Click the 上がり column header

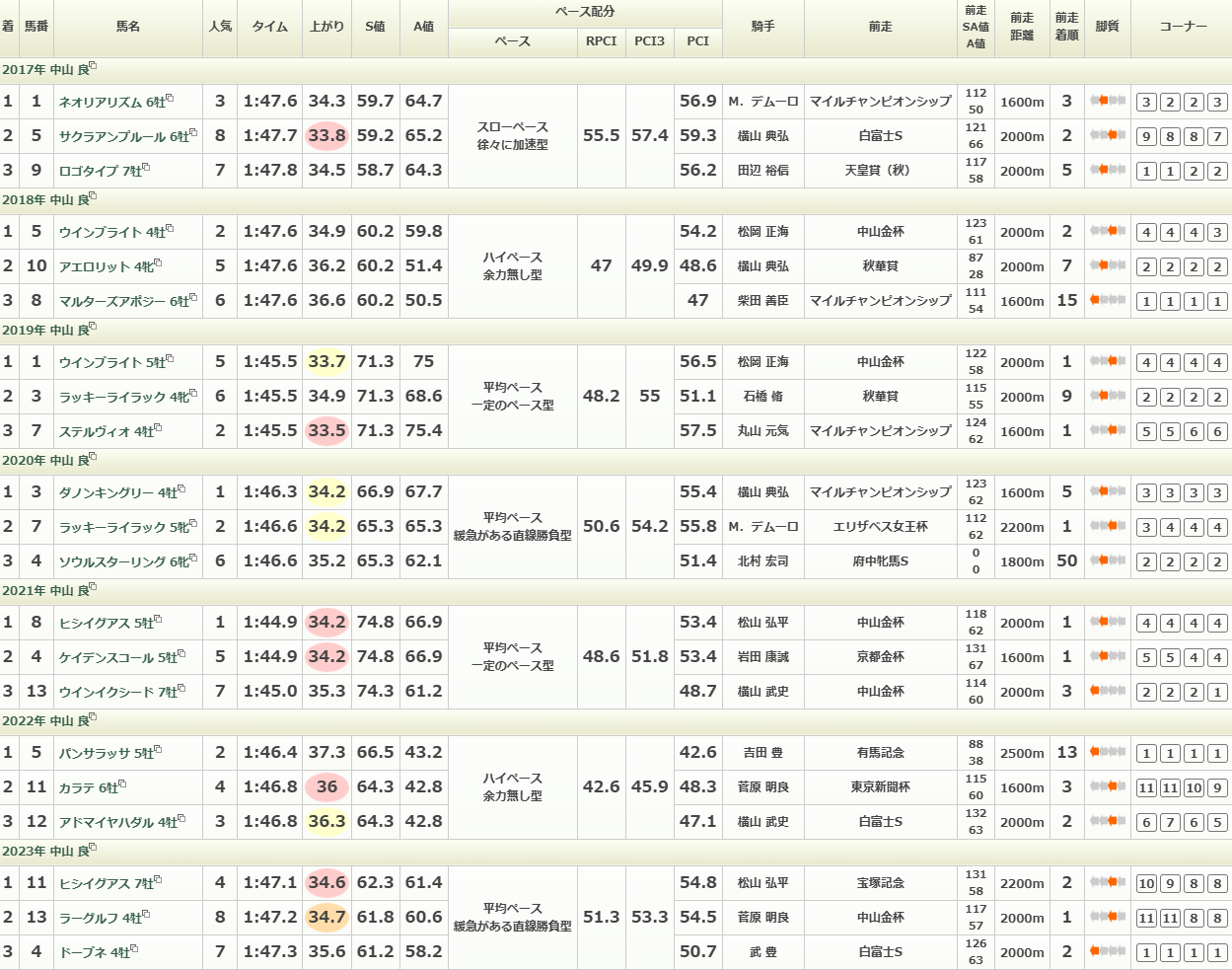(326, 27)
